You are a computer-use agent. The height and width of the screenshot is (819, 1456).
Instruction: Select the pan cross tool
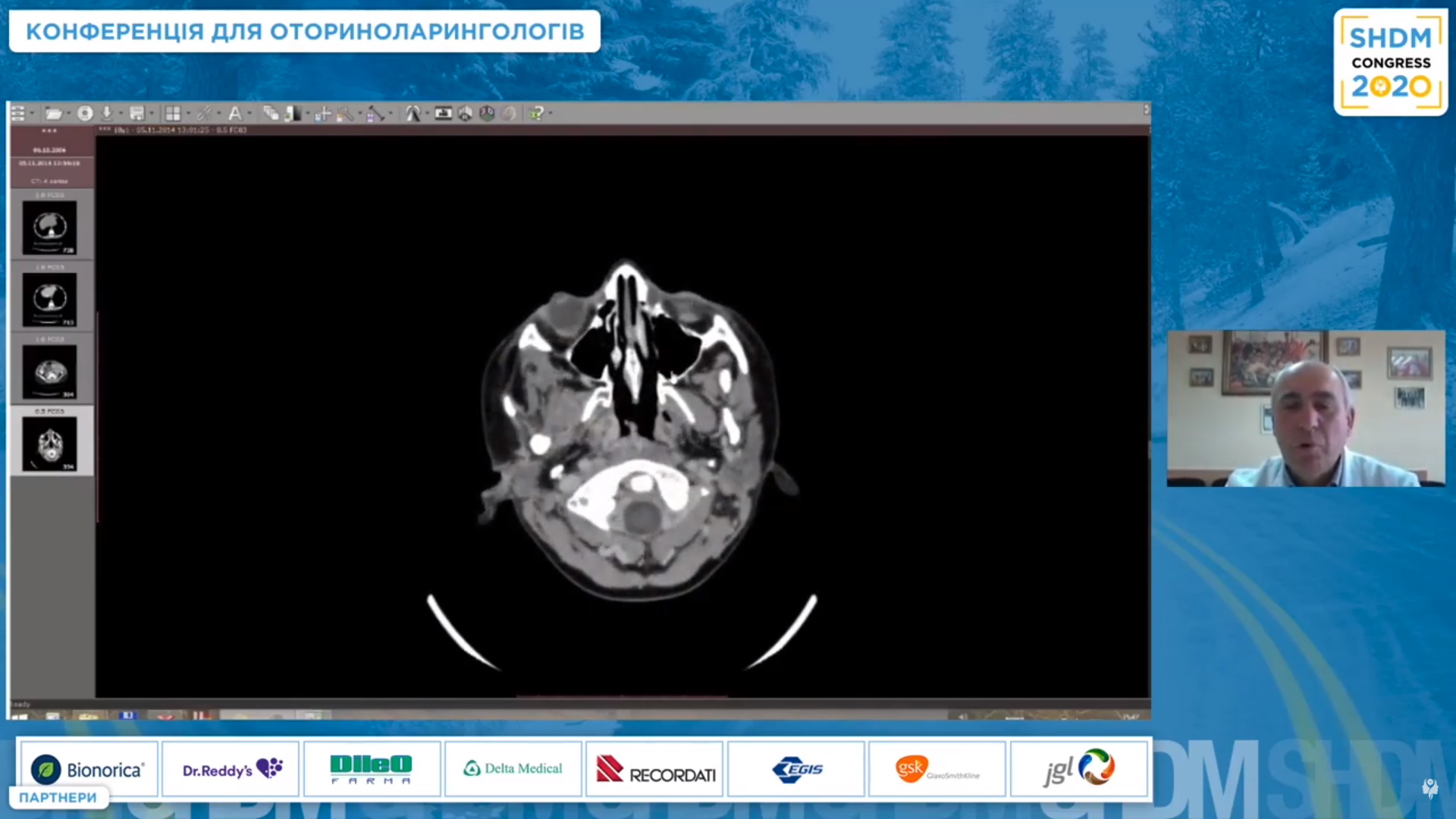point(322,114)
